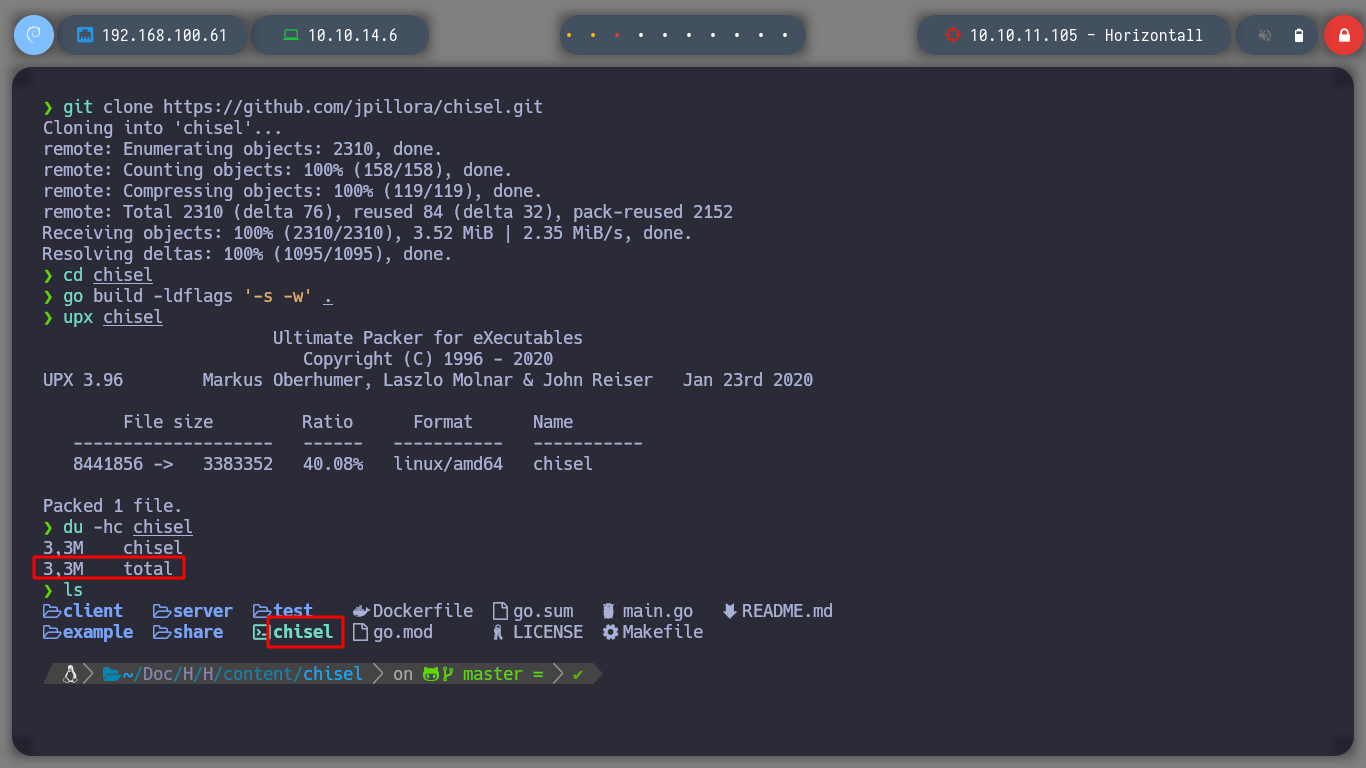This screenshot has height=768, width=1366.
Task: Click the file icon next to go.mod
Action: tap(361, 632)
